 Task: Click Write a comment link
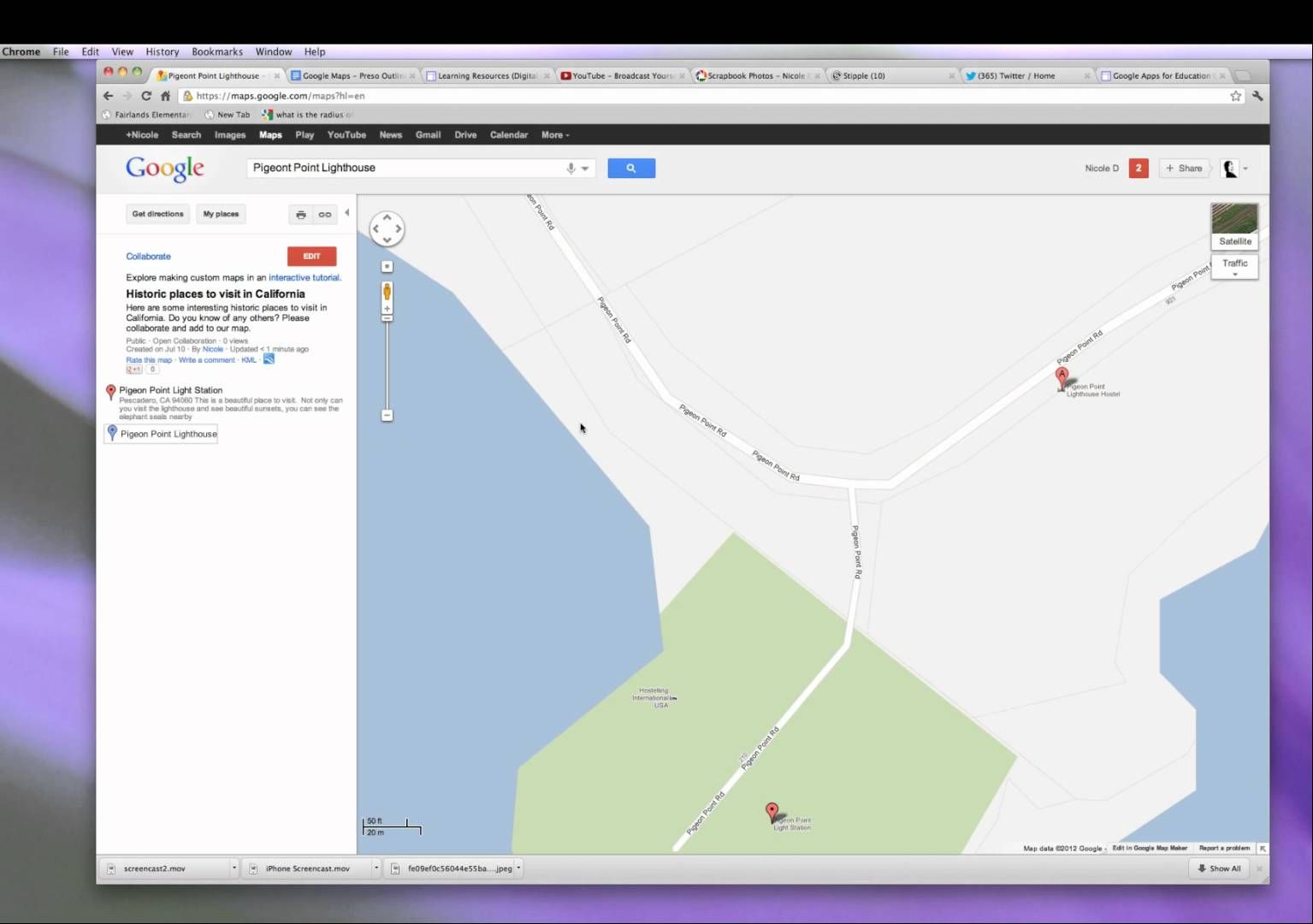(206, 360)
